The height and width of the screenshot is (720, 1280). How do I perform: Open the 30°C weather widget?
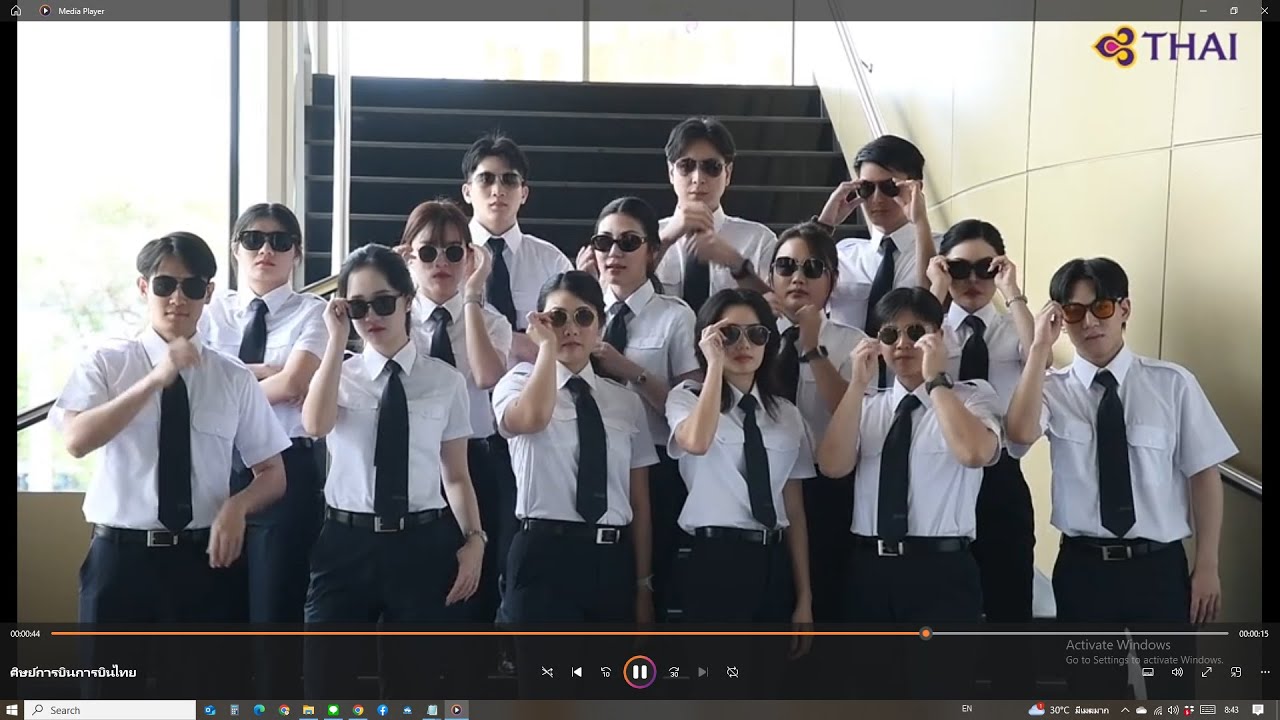tap(1069, 710)
